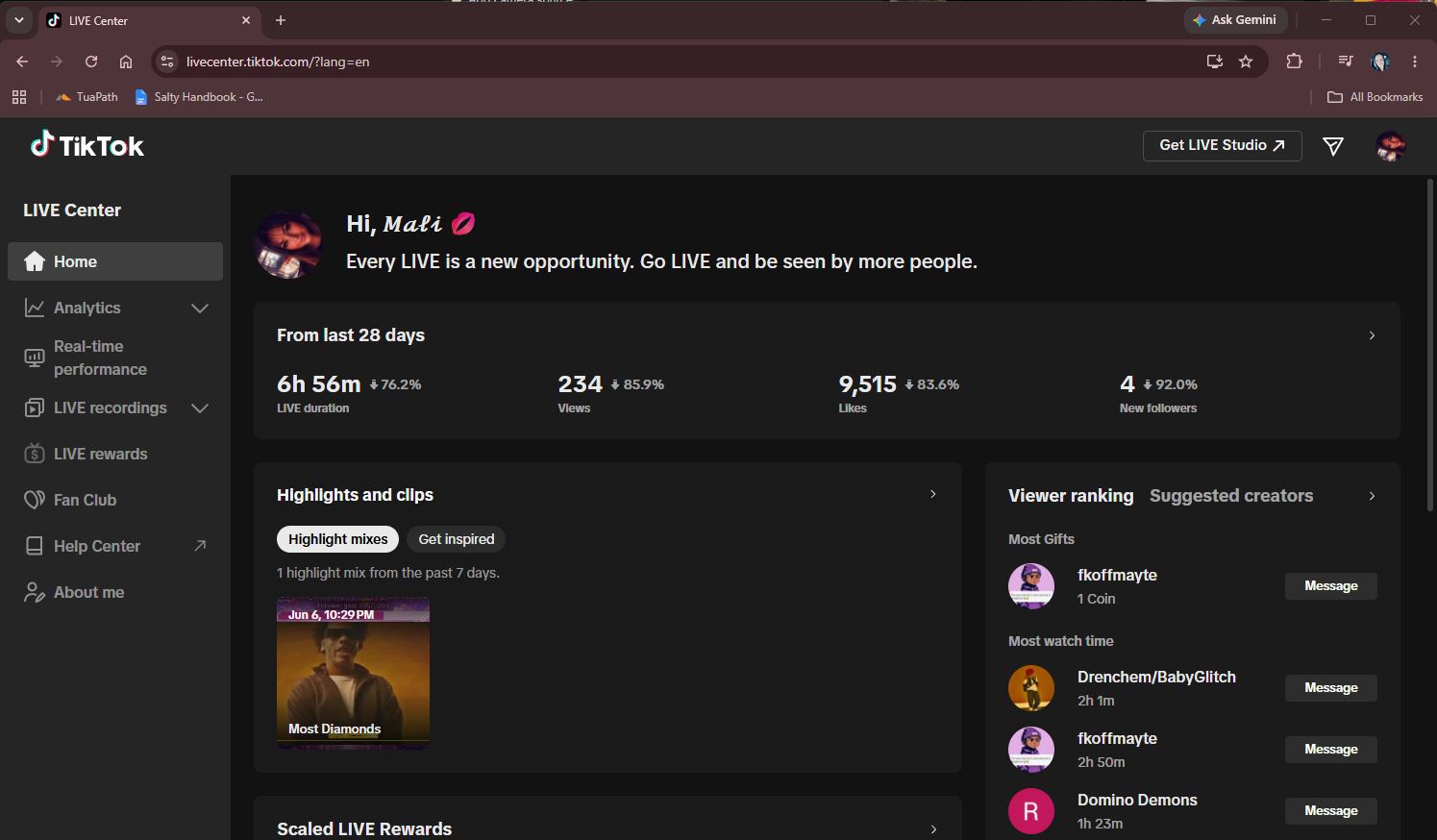Message fkoffmayte under Most Gifts
Screen dimensions: 1437x840
click(1331, 586)
